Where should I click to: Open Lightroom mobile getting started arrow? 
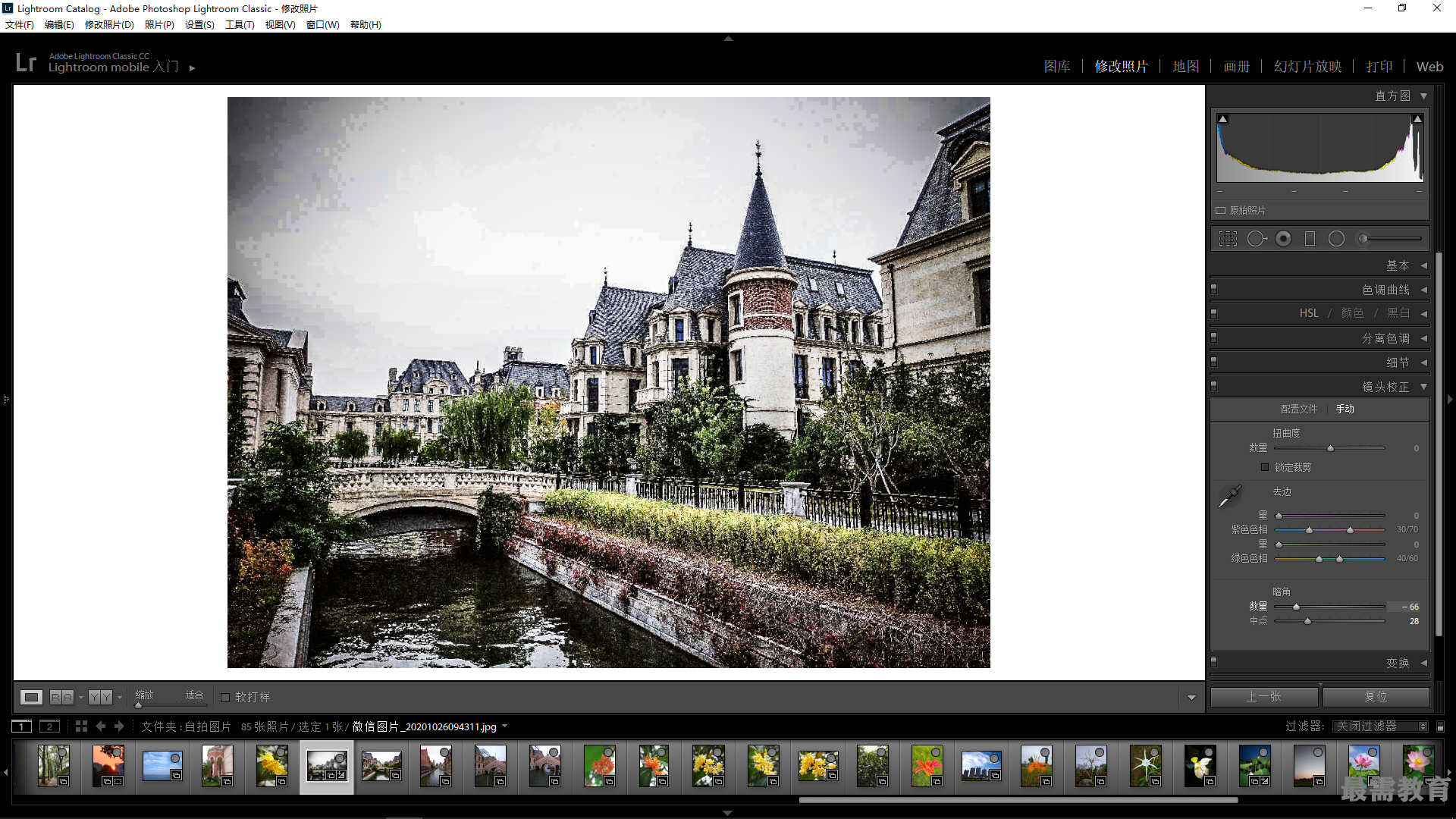193,68
